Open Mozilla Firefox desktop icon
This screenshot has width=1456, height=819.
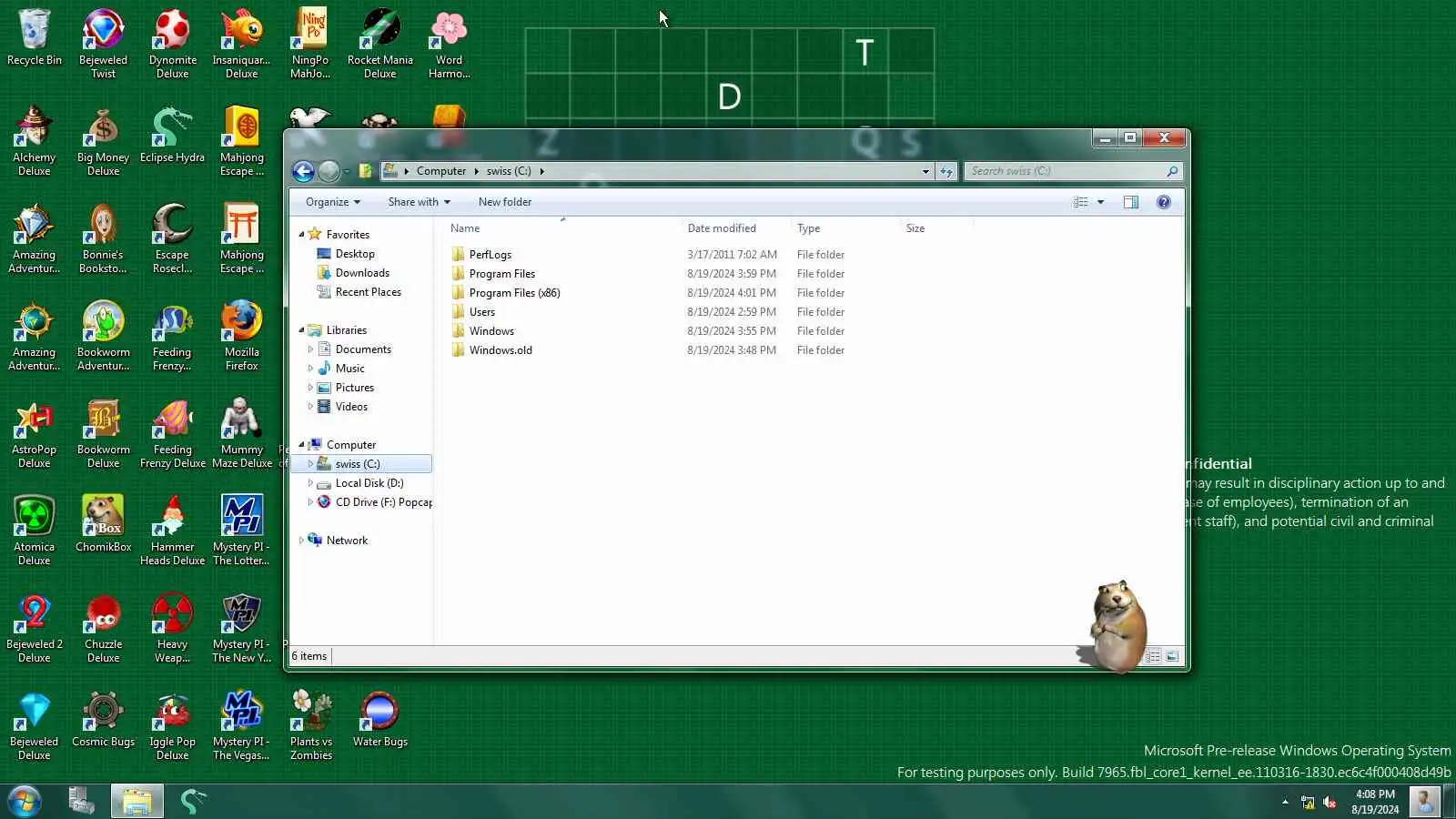click(241, 335)
